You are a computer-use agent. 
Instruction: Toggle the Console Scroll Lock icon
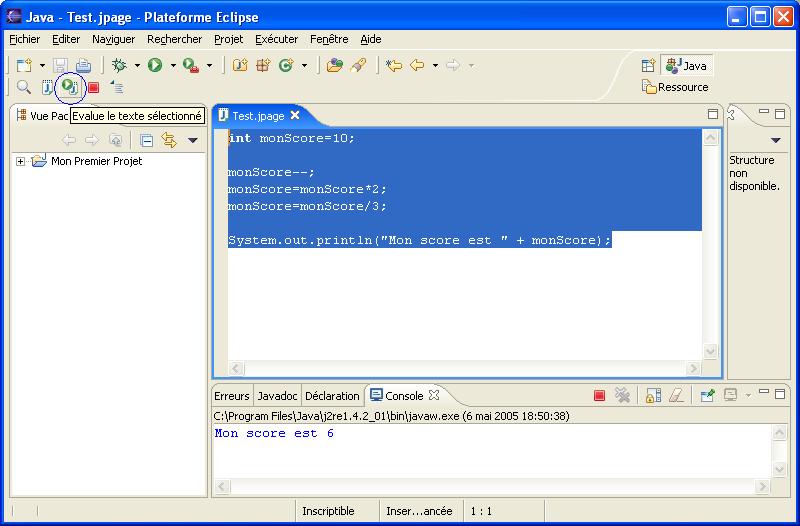[652, 395]
